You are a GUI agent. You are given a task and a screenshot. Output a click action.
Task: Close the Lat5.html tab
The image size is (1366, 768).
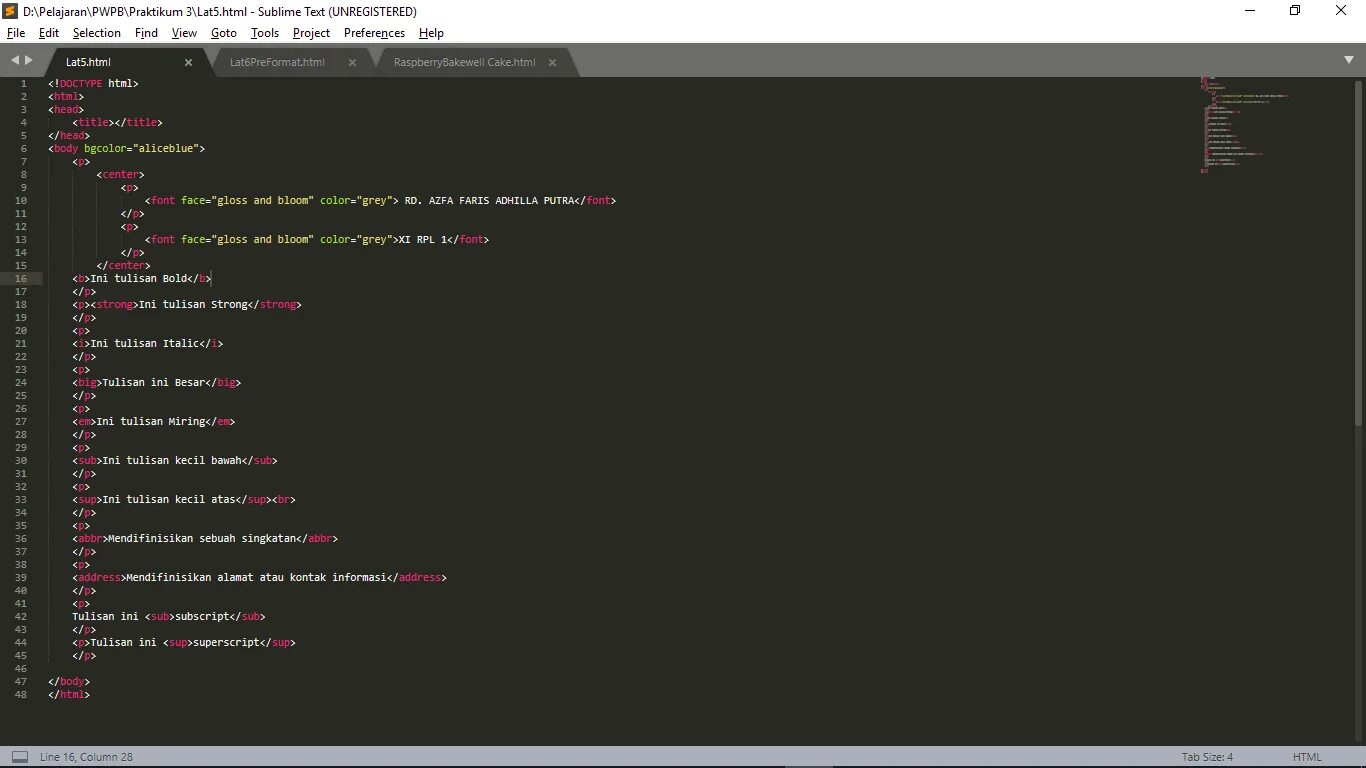tap(188, 62)
